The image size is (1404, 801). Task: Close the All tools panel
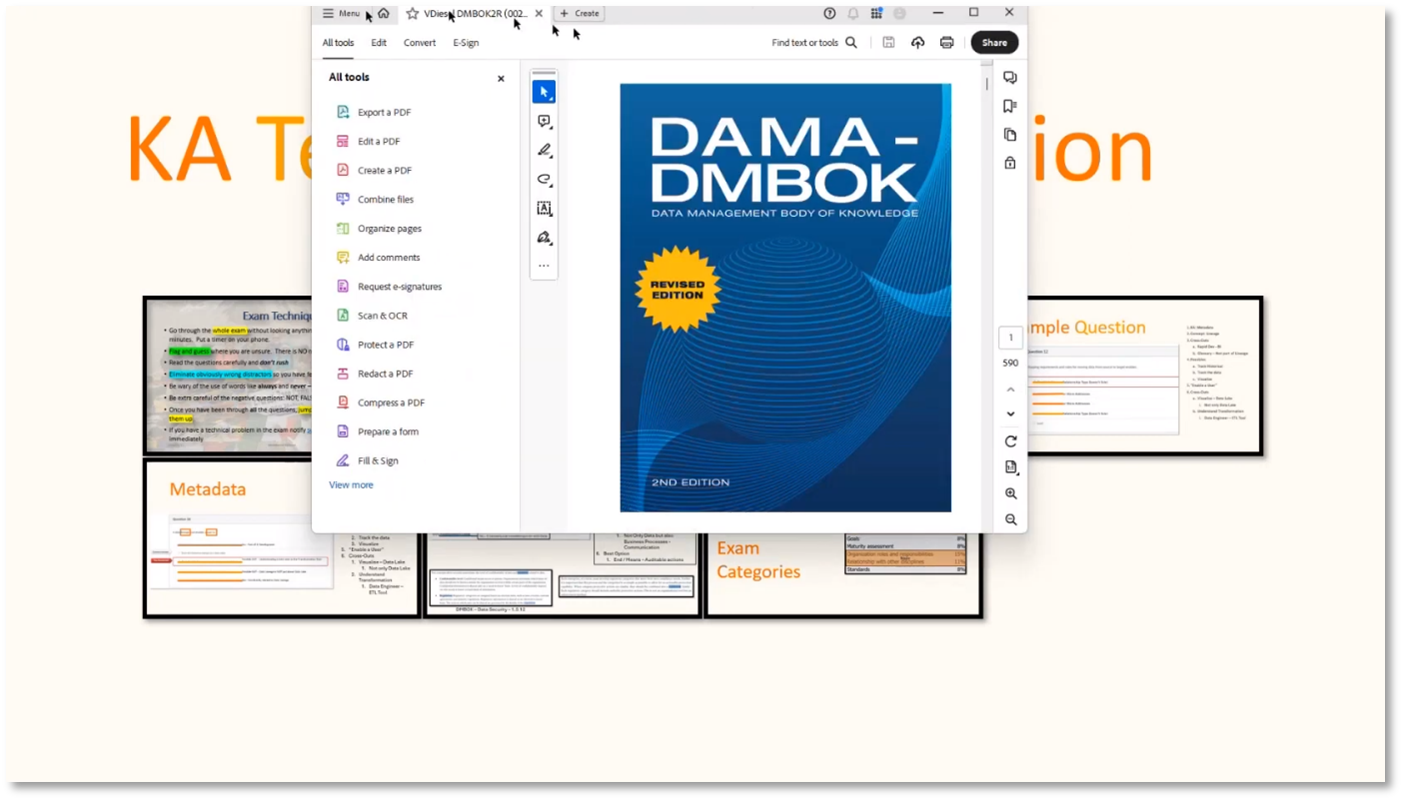click(501, 78)
